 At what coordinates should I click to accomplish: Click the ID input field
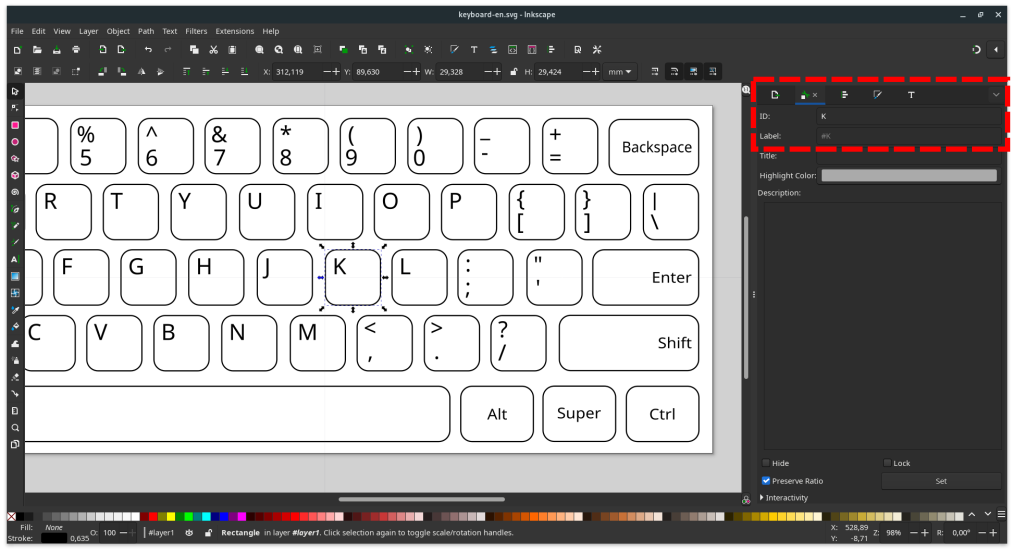tap(905, 116)
